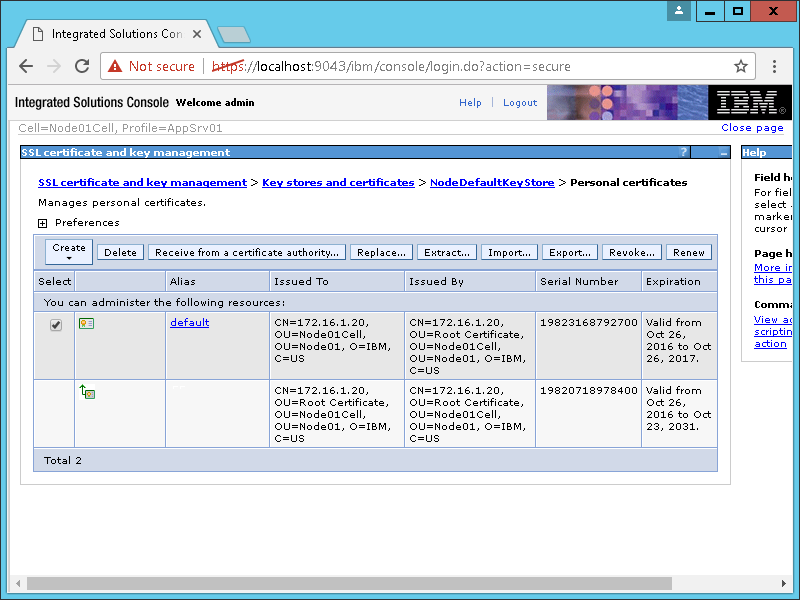Click the root signer certificate chain icon
This screenshot has width=800, height=600.
click(87, 392)
